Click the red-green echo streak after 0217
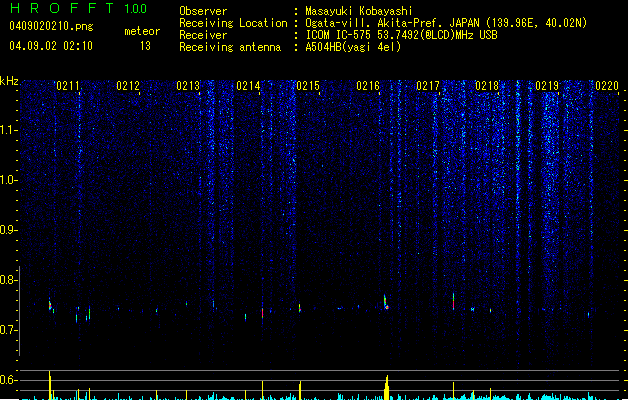 [454, 301]
